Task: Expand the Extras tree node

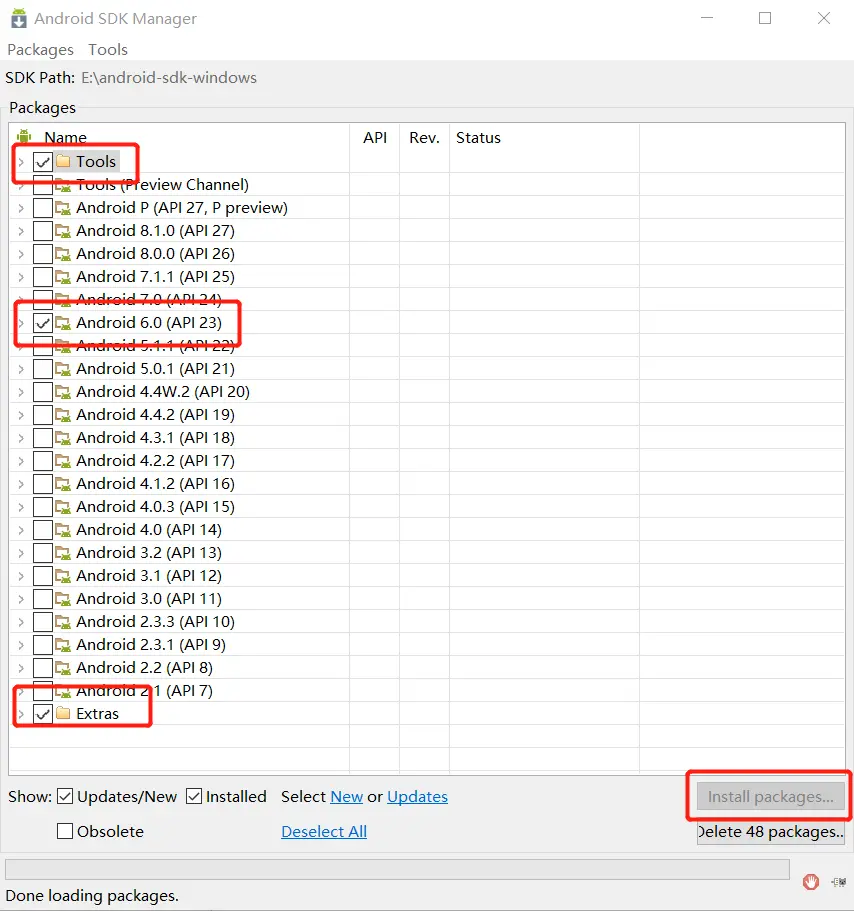Action: click(x=21, y=713)
